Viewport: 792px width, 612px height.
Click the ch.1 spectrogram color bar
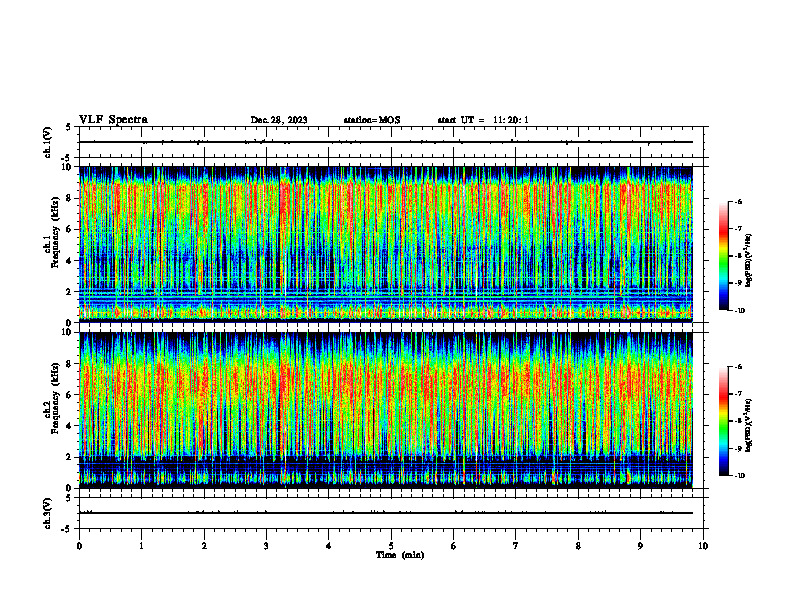tap(723, 256)
